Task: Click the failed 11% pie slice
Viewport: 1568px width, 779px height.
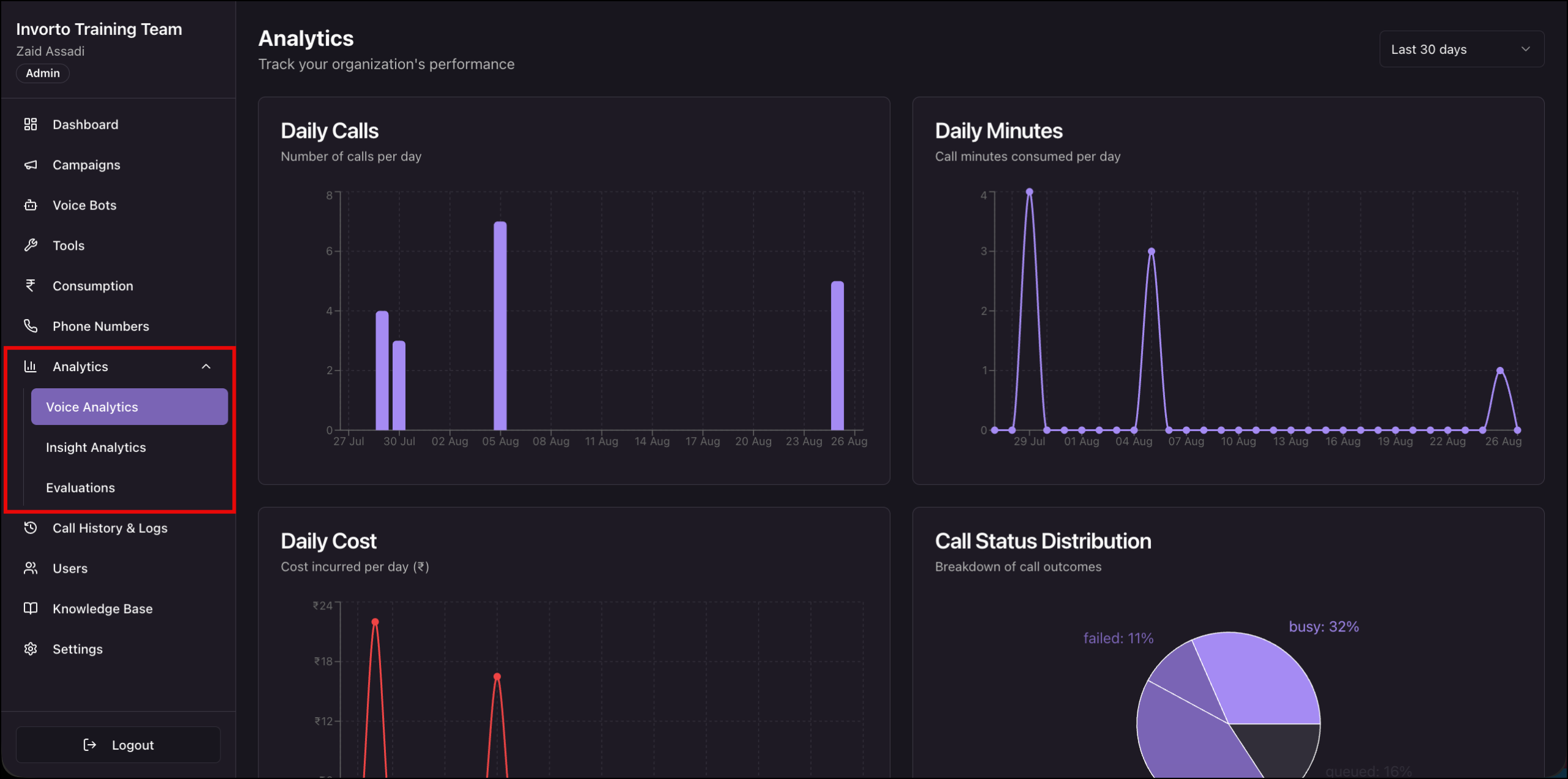Action: 1186,681
